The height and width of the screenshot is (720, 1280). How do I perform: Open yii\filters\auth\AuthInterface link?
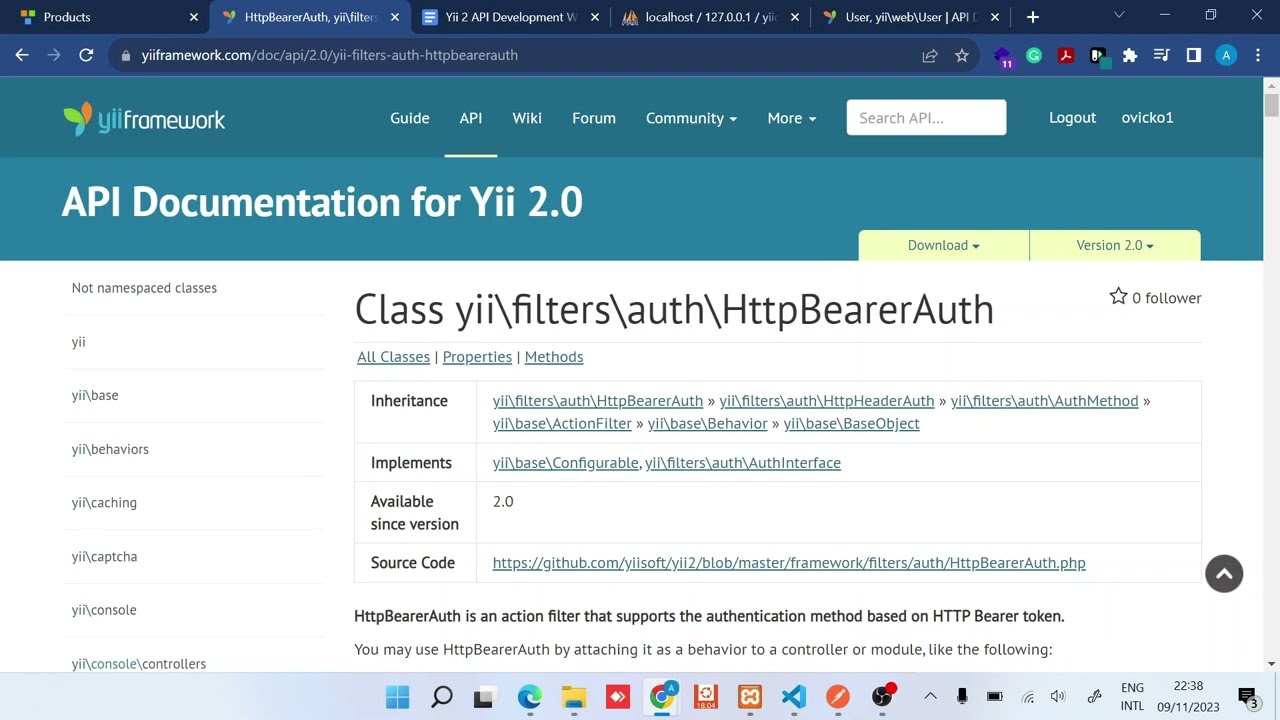coord(743,463)
